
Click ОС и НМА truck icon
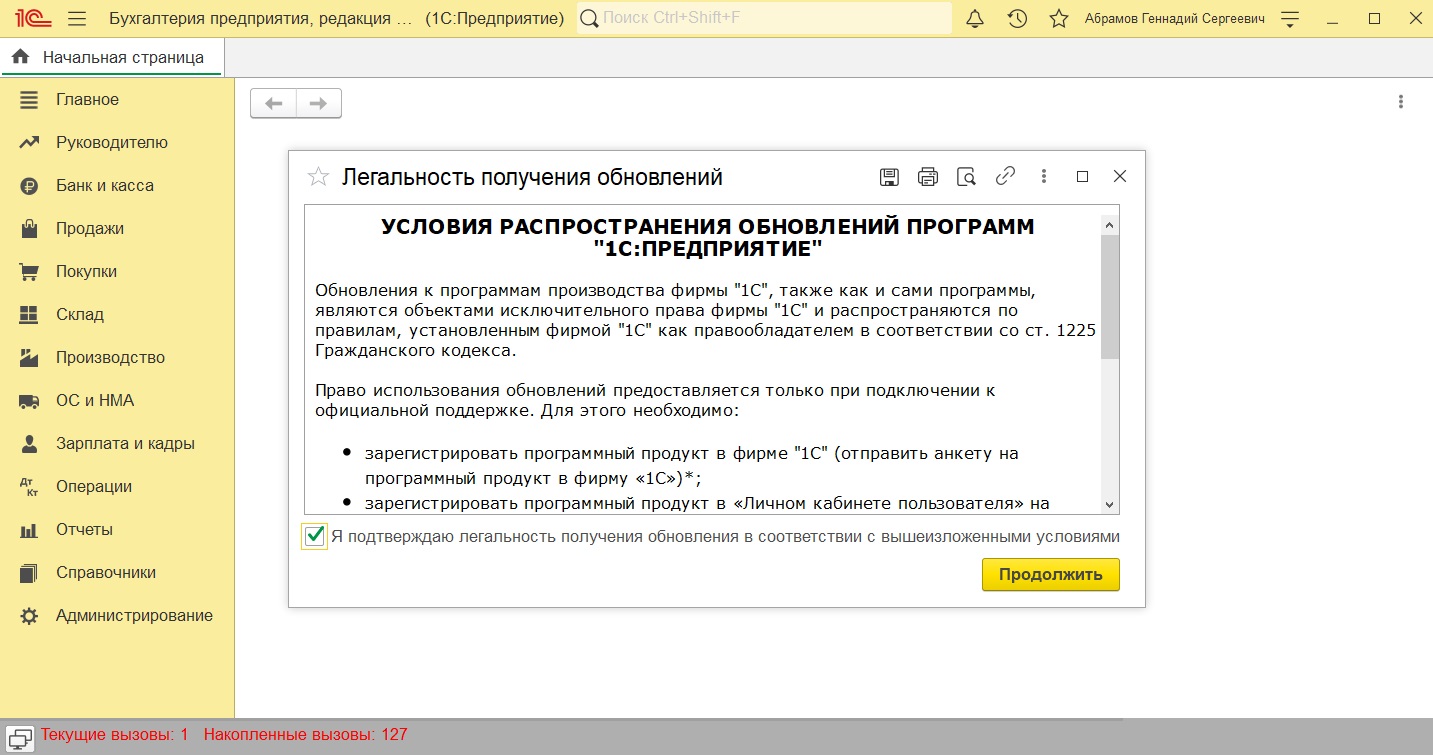pos(29,400)
